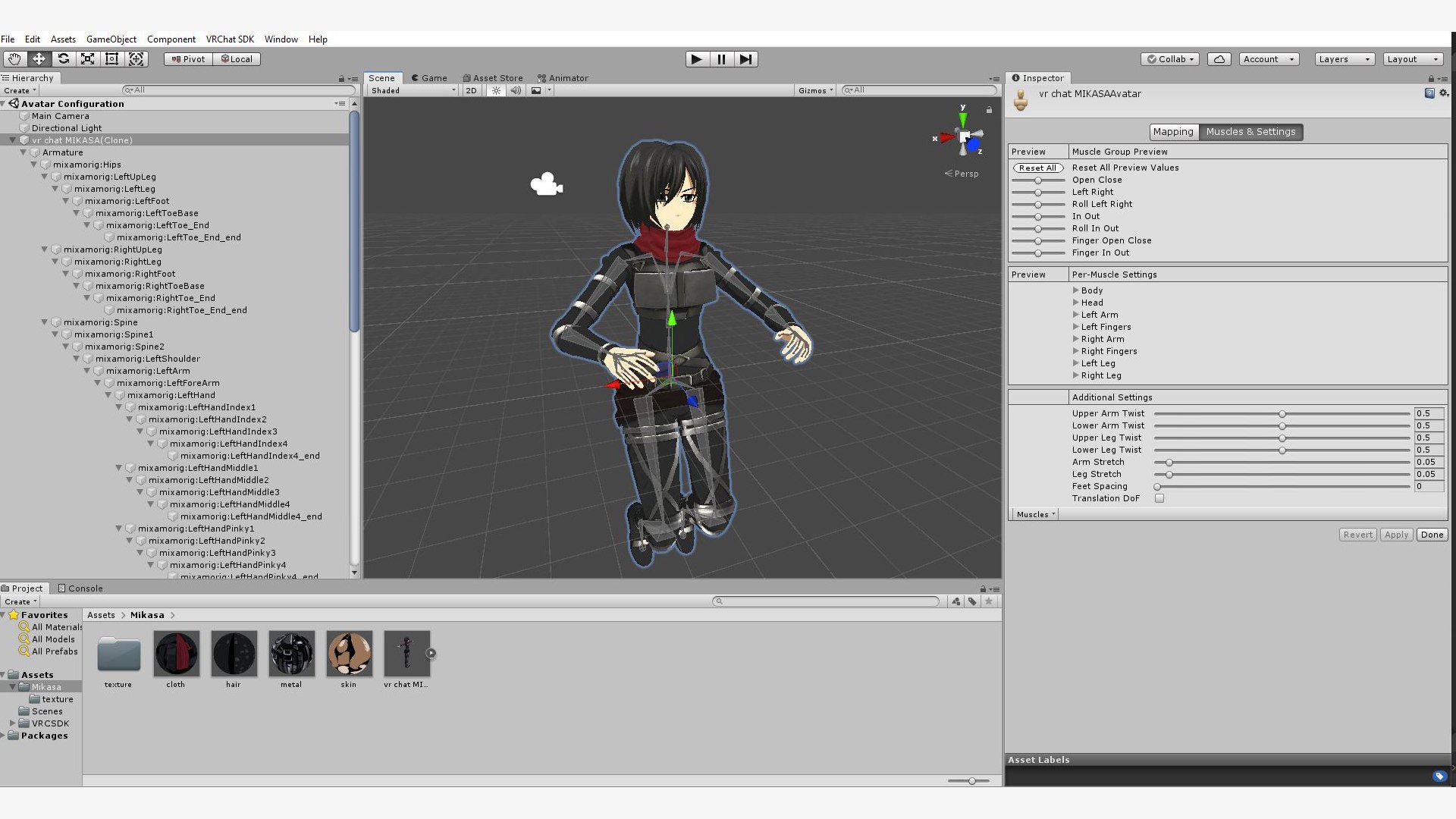
Task: Select the Hand tool
Action: click(x=14, y=59)
